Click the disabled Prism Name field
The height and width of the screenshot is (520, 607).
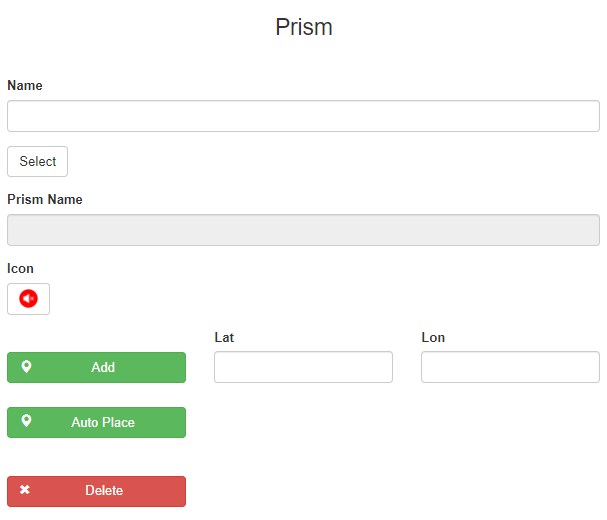pos(303,230)
